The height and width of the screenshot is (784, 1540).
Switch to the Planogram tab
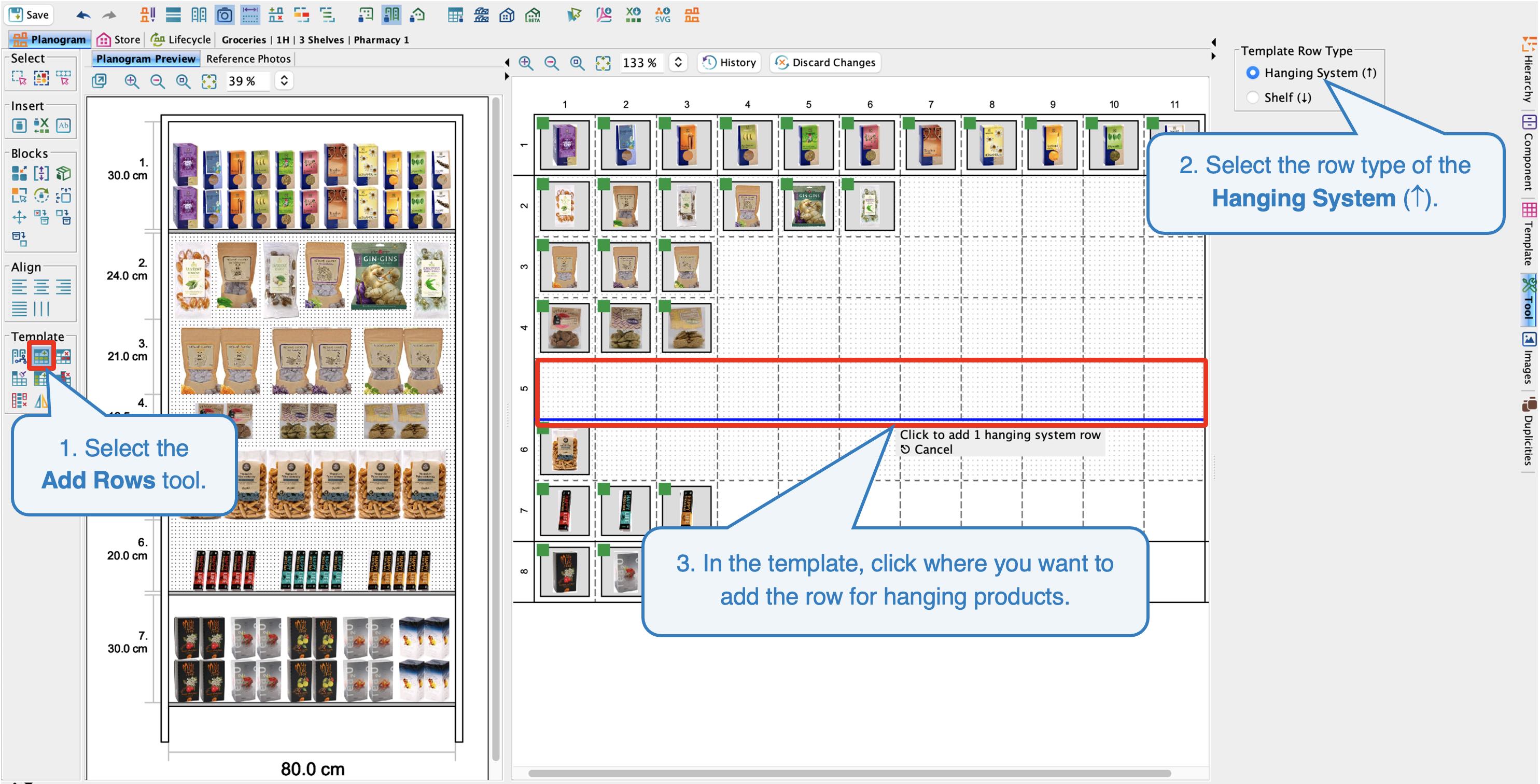tap(49, 39)
